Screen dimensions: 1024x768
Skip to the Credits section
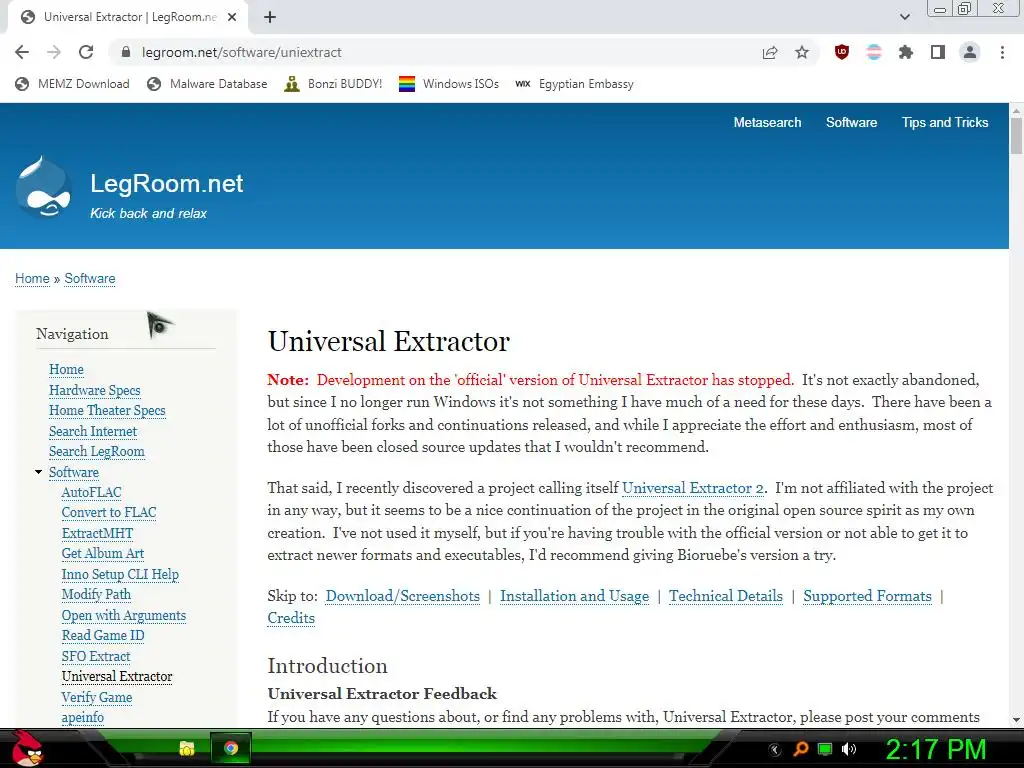tap(291, 618)
